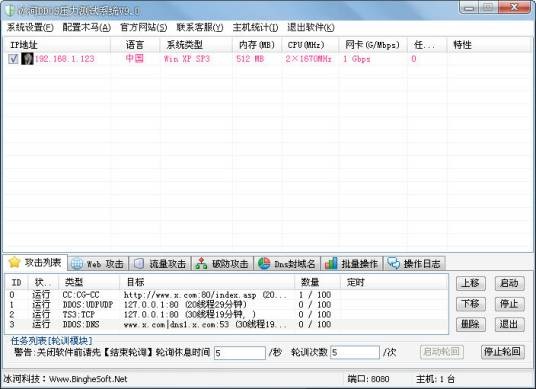Click the 语言 column header
Screen dimensions: 536x389
135,45
